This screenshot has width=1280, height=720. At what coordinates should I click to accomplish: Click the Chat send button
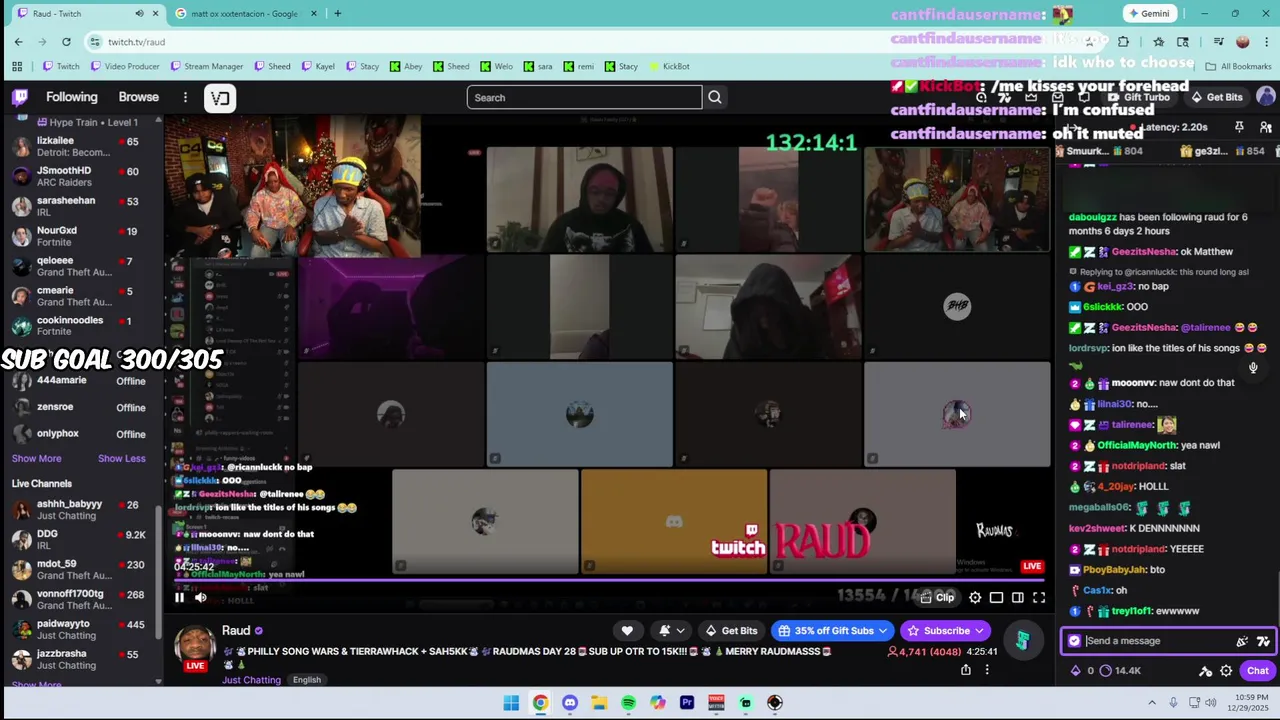coord(1257,671)
